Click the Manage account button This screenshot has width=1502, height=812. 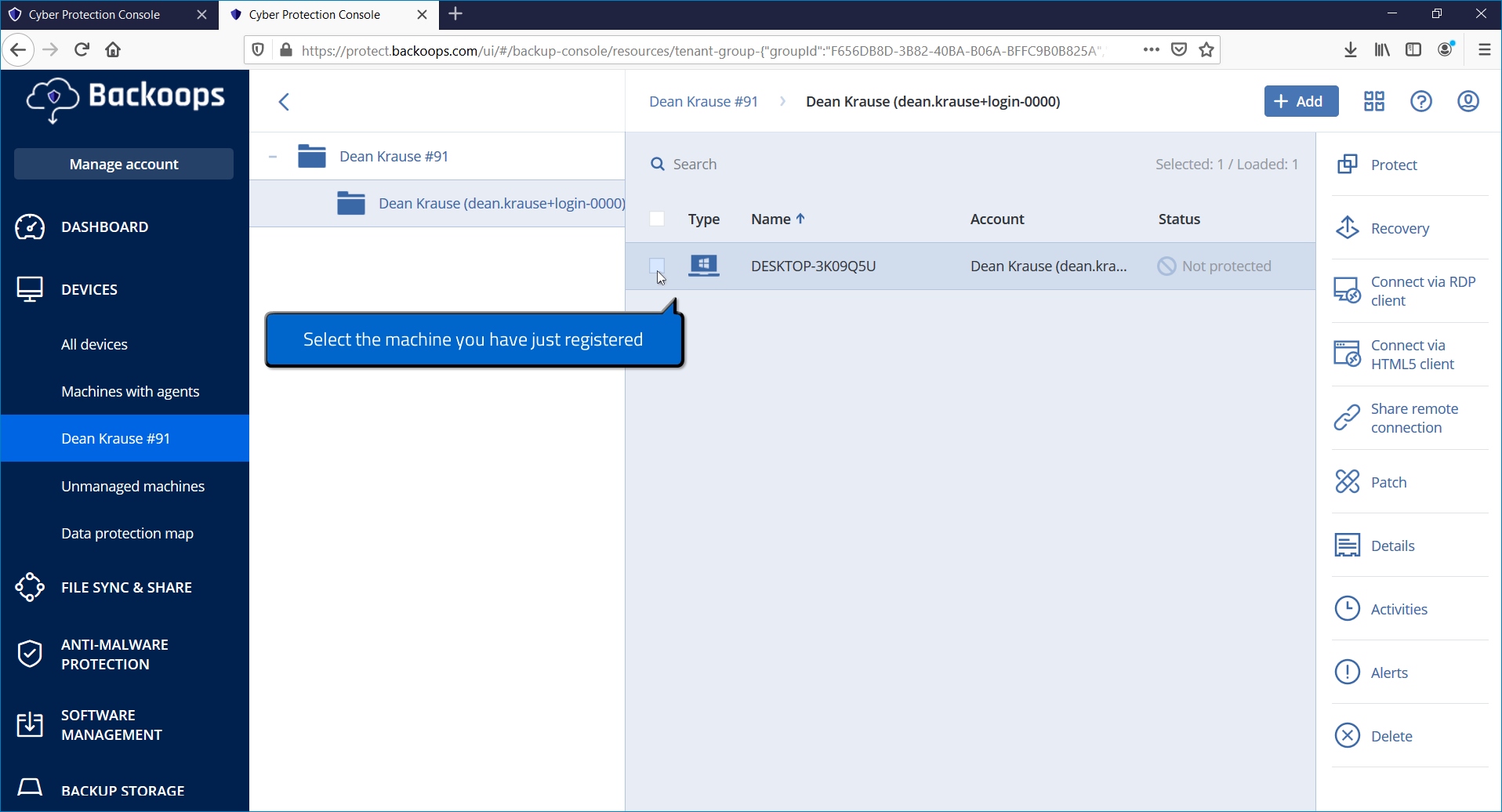tap(124, 164)
